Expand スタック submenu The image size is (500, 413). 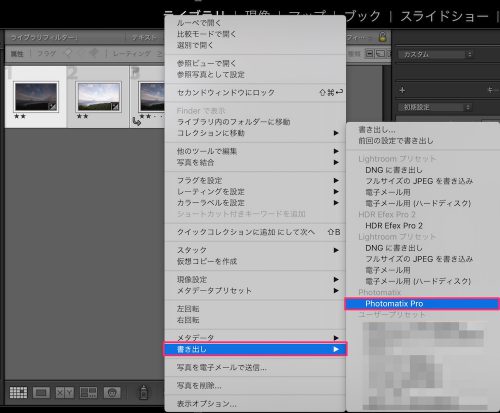255,250
